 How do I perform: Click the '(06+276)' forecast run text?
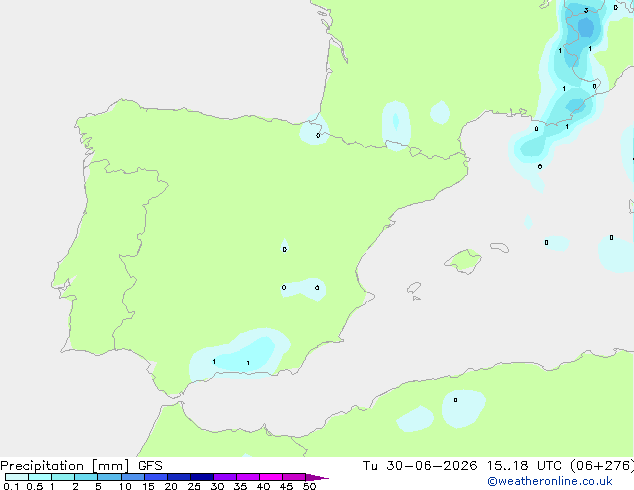[x=602, y=466]
